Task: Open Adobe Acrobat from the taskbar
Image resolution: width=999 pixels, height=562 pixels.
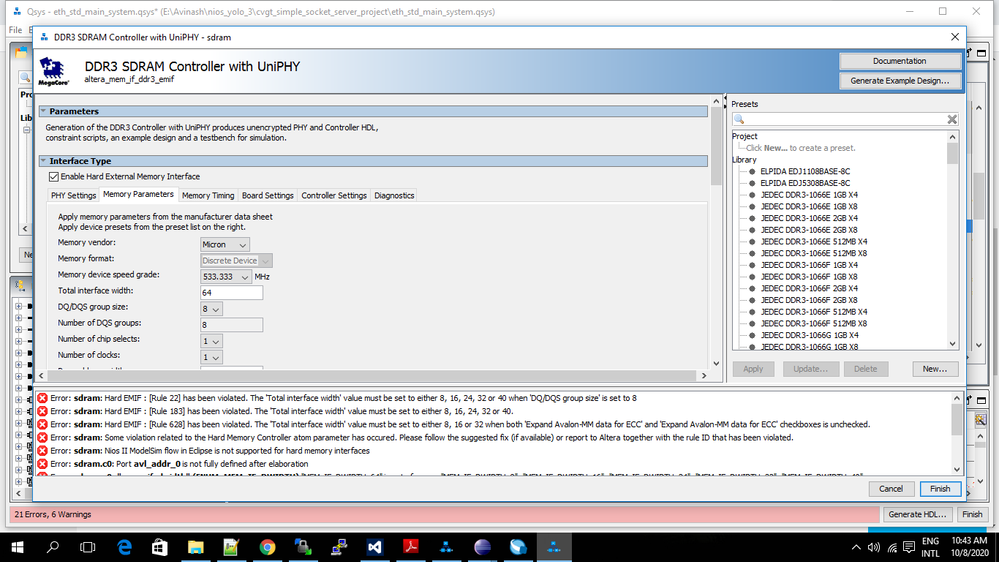Action: tap(410, 547)
